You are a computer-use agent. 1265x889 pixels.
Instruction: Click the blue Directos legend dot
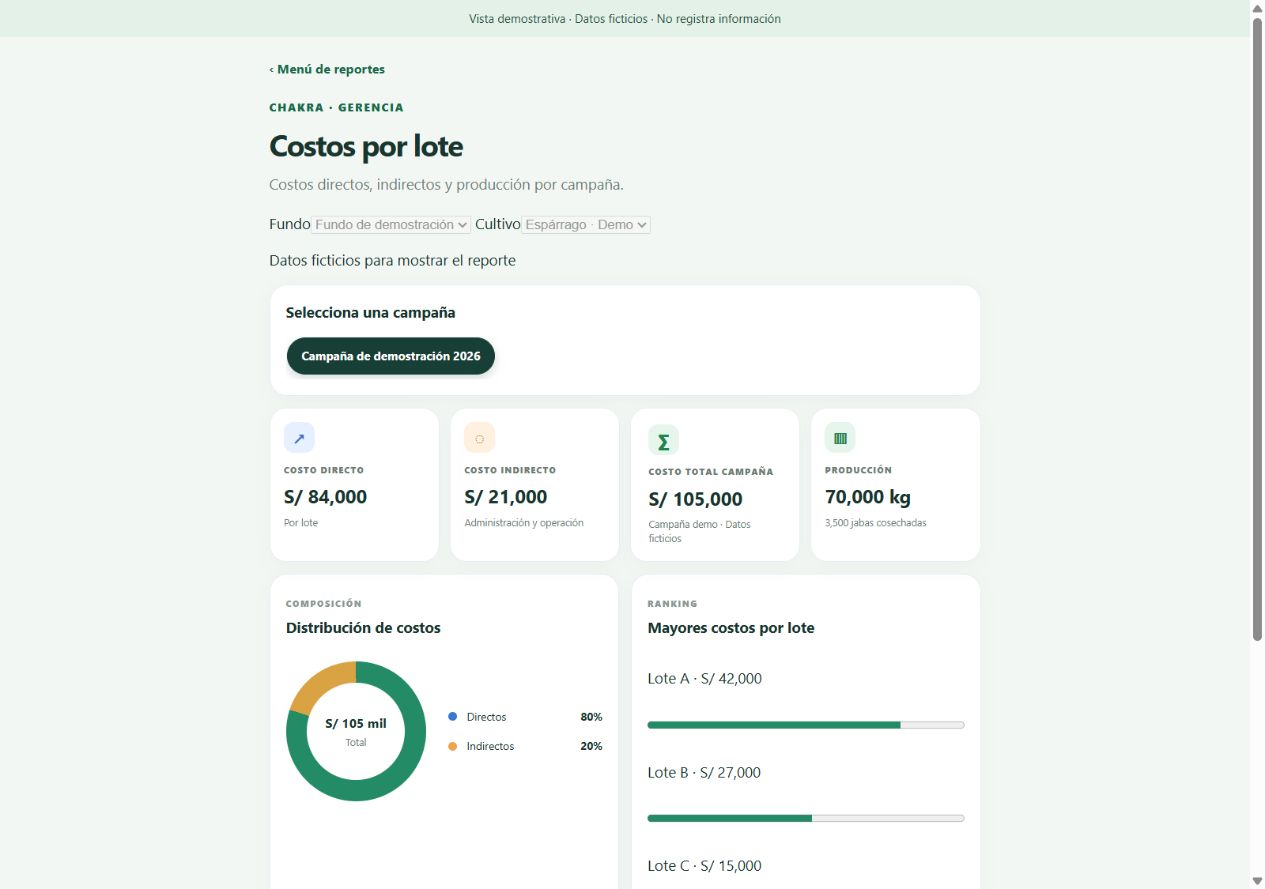coord(452,717)
